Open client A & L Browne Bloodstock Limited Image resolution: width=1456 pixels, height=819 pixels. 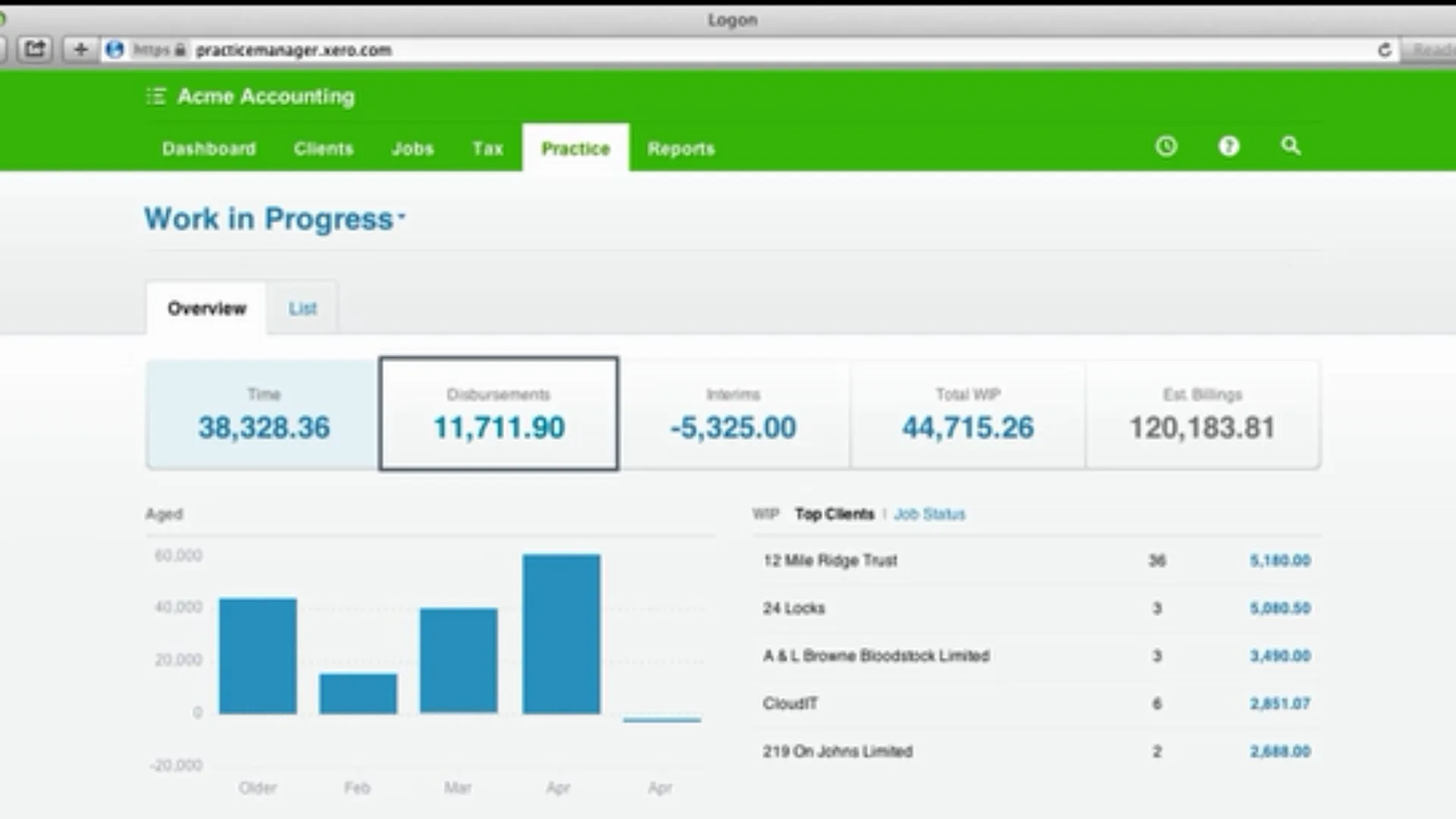[x=876, y=656]
